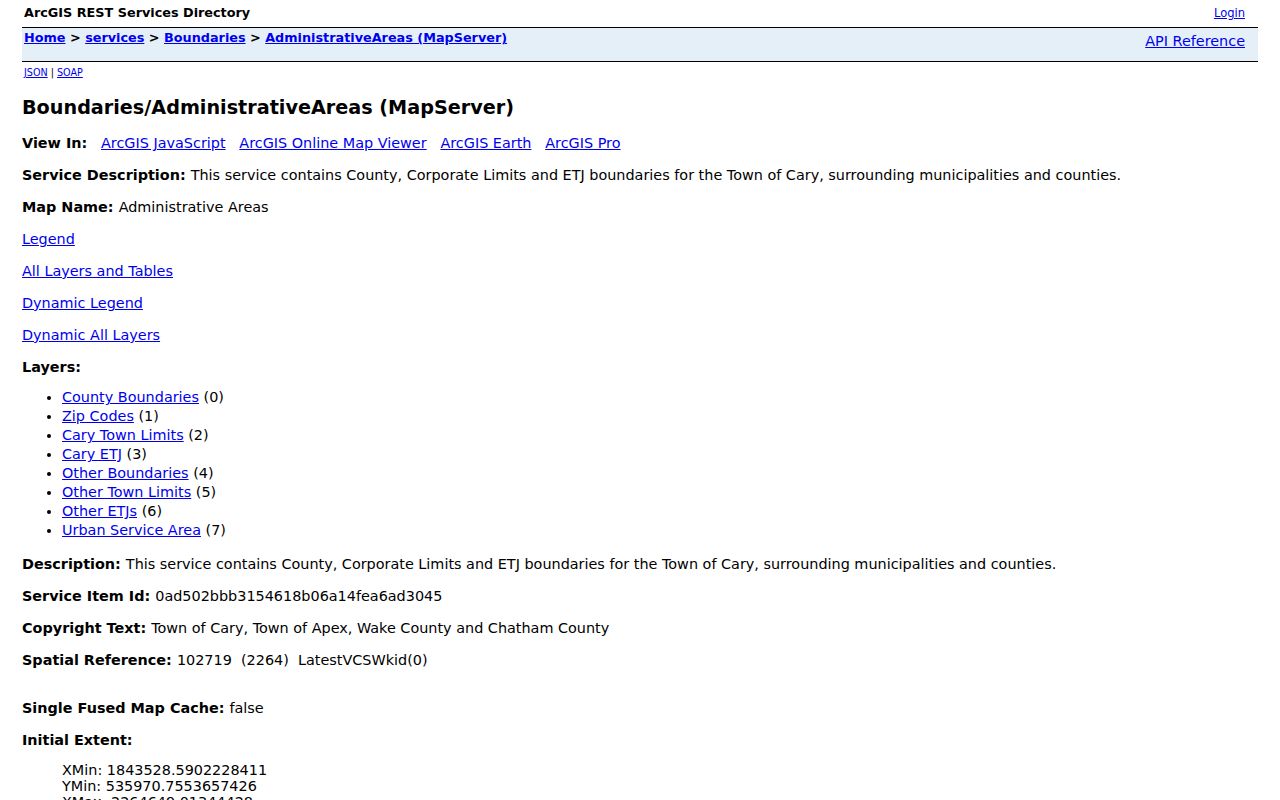The height and width of the screenshot is (800, 1280).
Task: Click the Single Fused Map Cache value false
Action: click(x=246, y=708)
